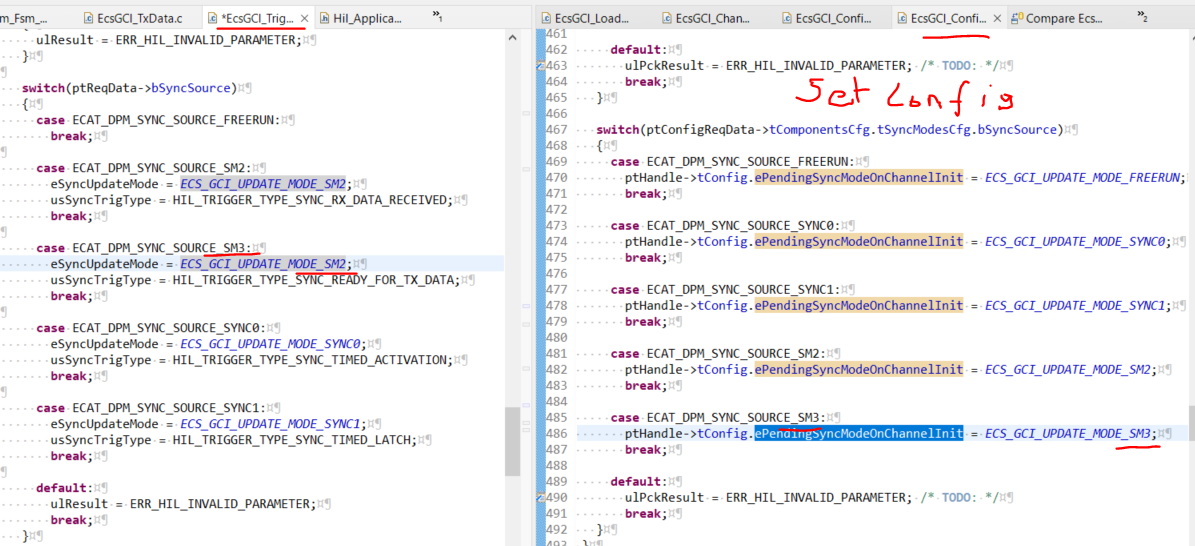Switch to the EcsGCI_TxData.c editor tab
1195x546 pixels.
coord(134,18)
